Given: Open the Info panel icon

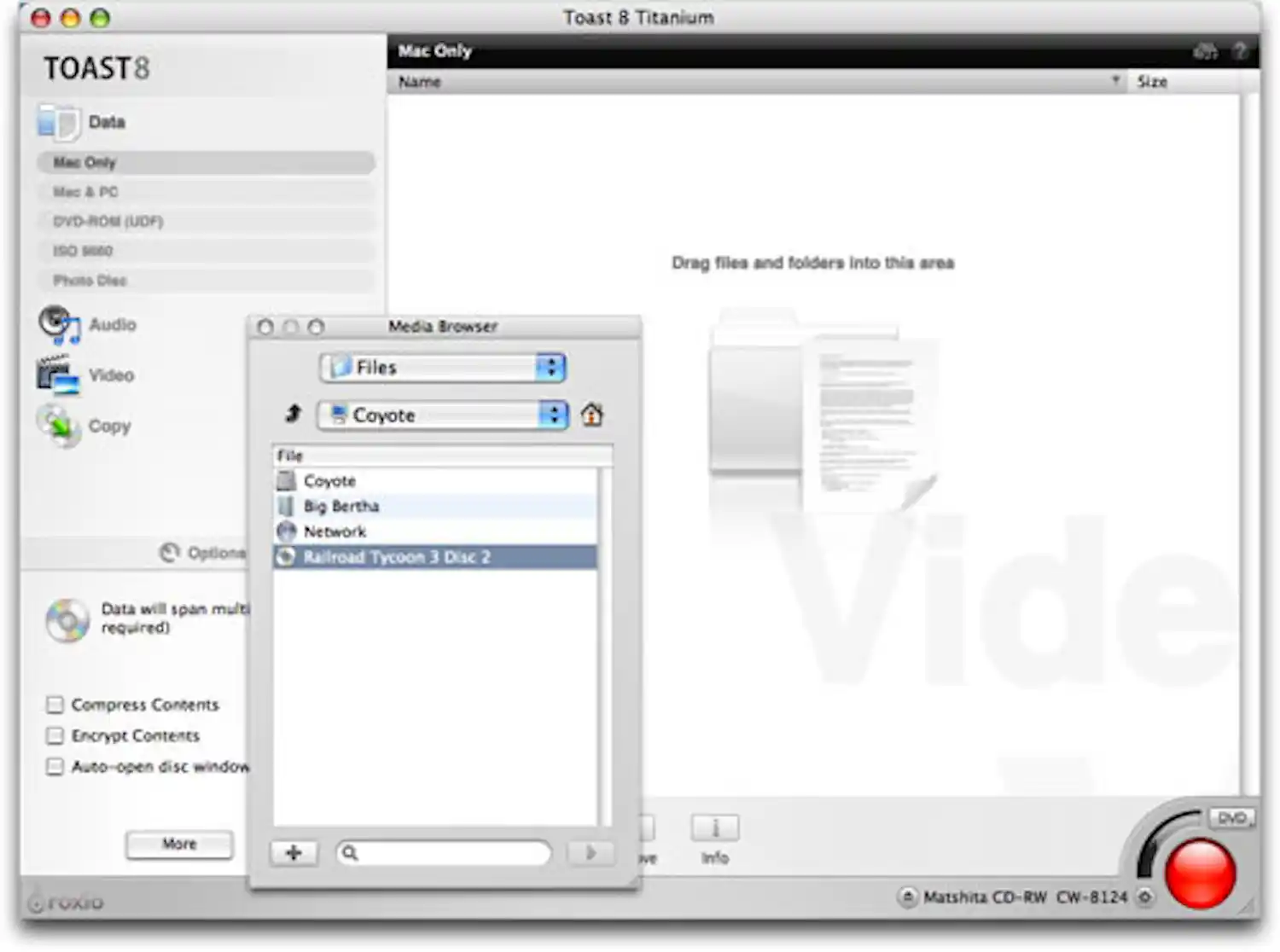Looking at the screenshot, I should coord(714,827).
